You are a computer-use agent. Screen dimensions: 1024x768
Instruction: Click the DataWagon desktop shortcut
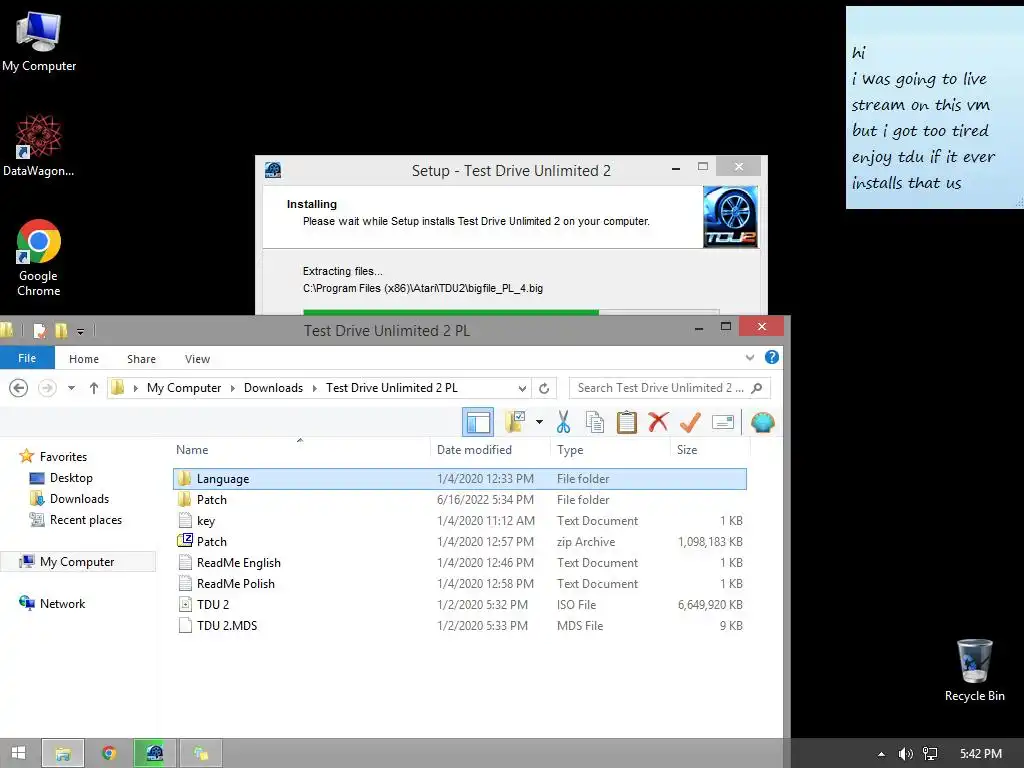pos(39,146)
